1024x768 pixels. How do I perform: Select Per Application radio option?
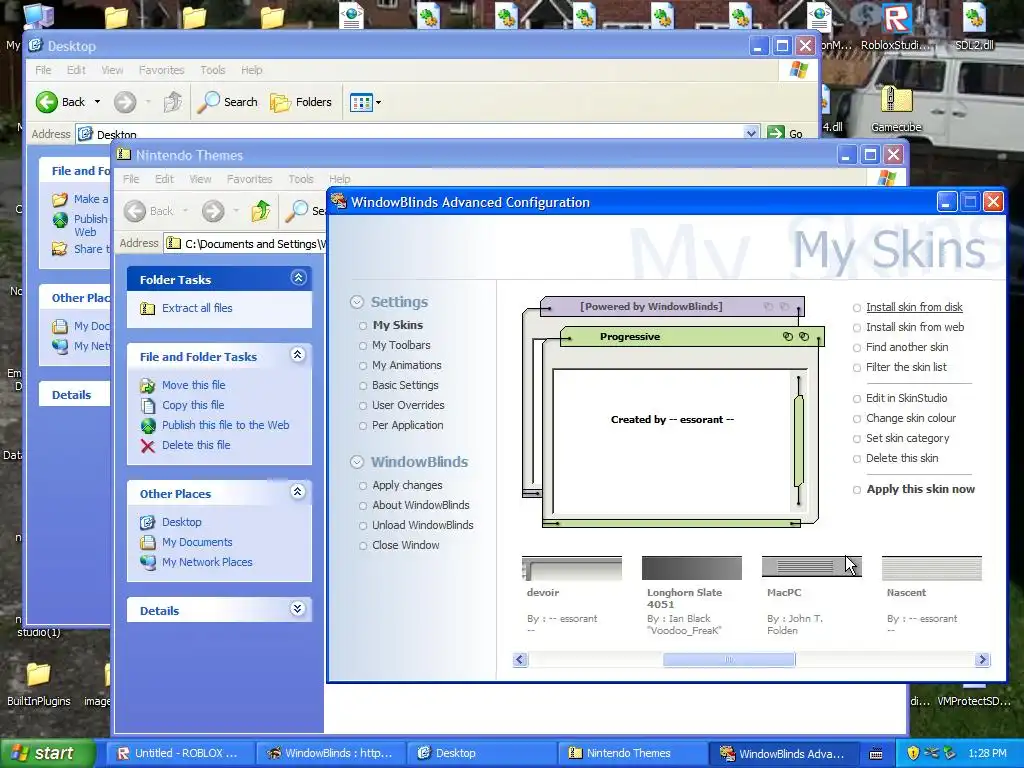point(362,426)
